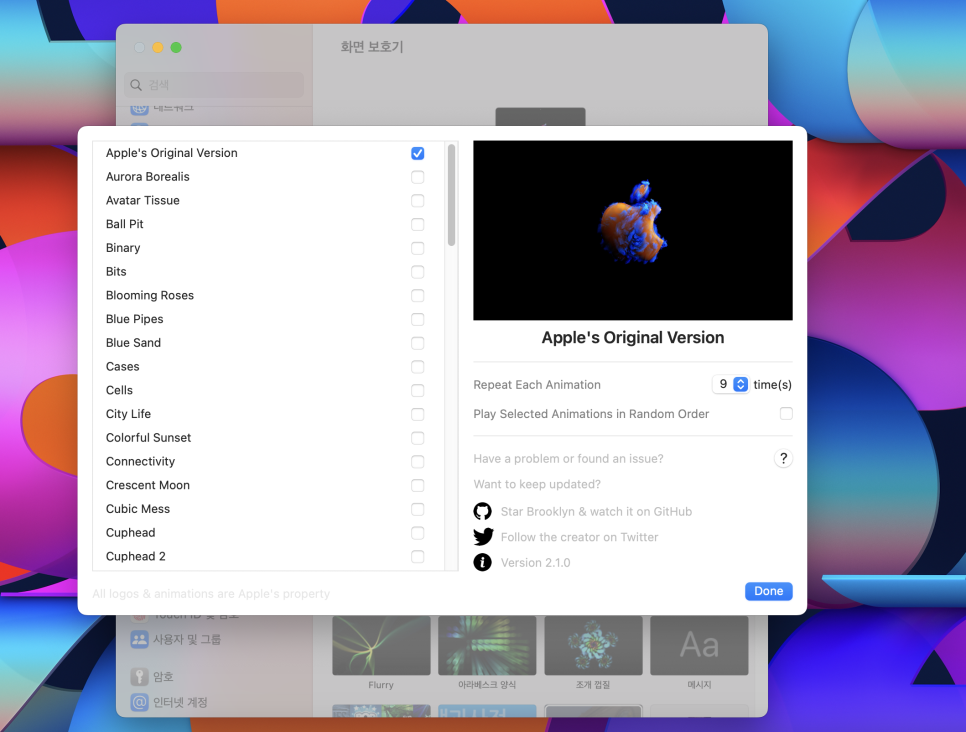
Task: Enable the Avatar Tissue checkbox
Action: tap(418, 201)
